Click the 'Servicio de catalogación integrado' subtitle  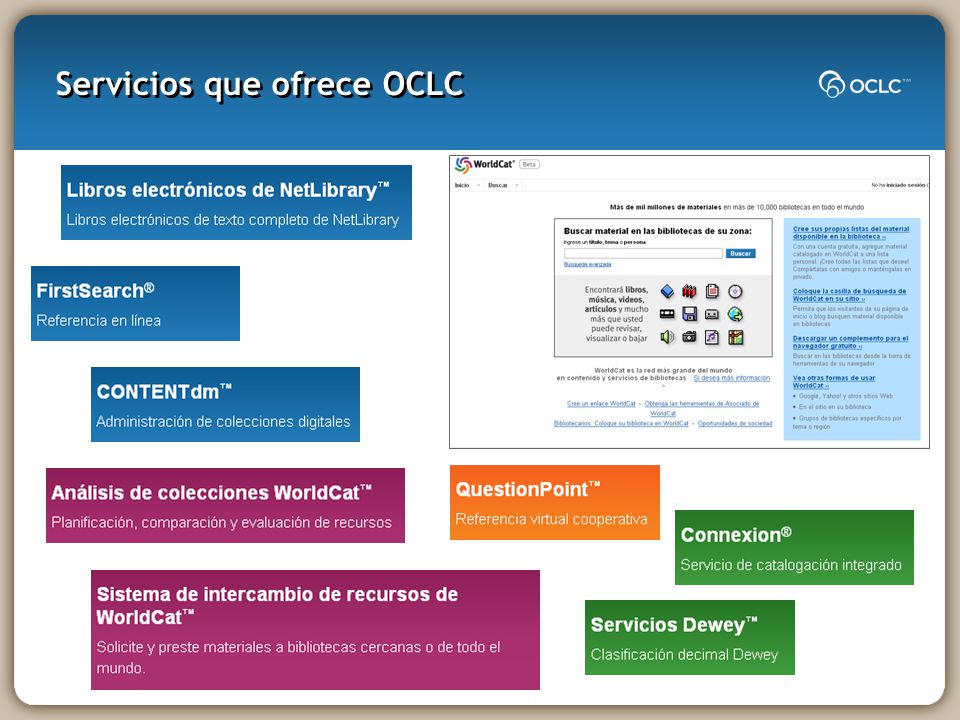click(791, 564)
